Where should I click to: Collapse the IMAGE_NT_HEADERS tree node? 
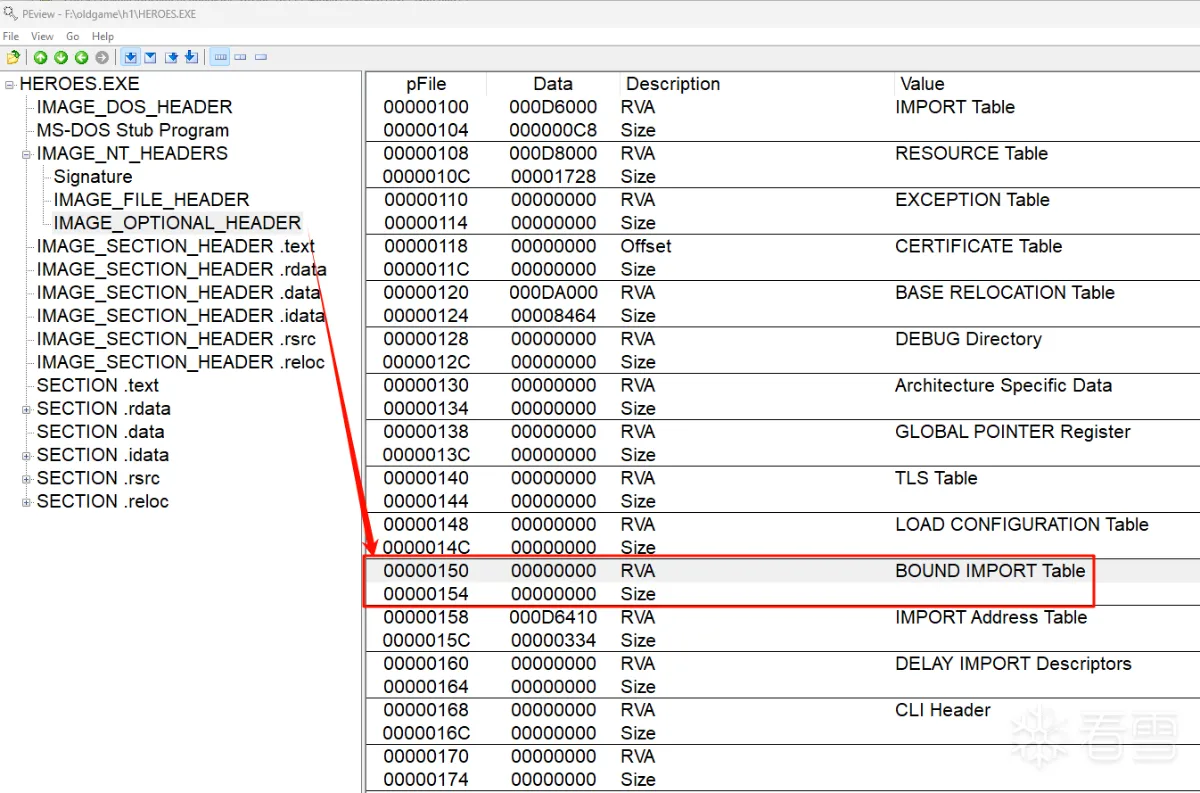(x=27, y=154)
